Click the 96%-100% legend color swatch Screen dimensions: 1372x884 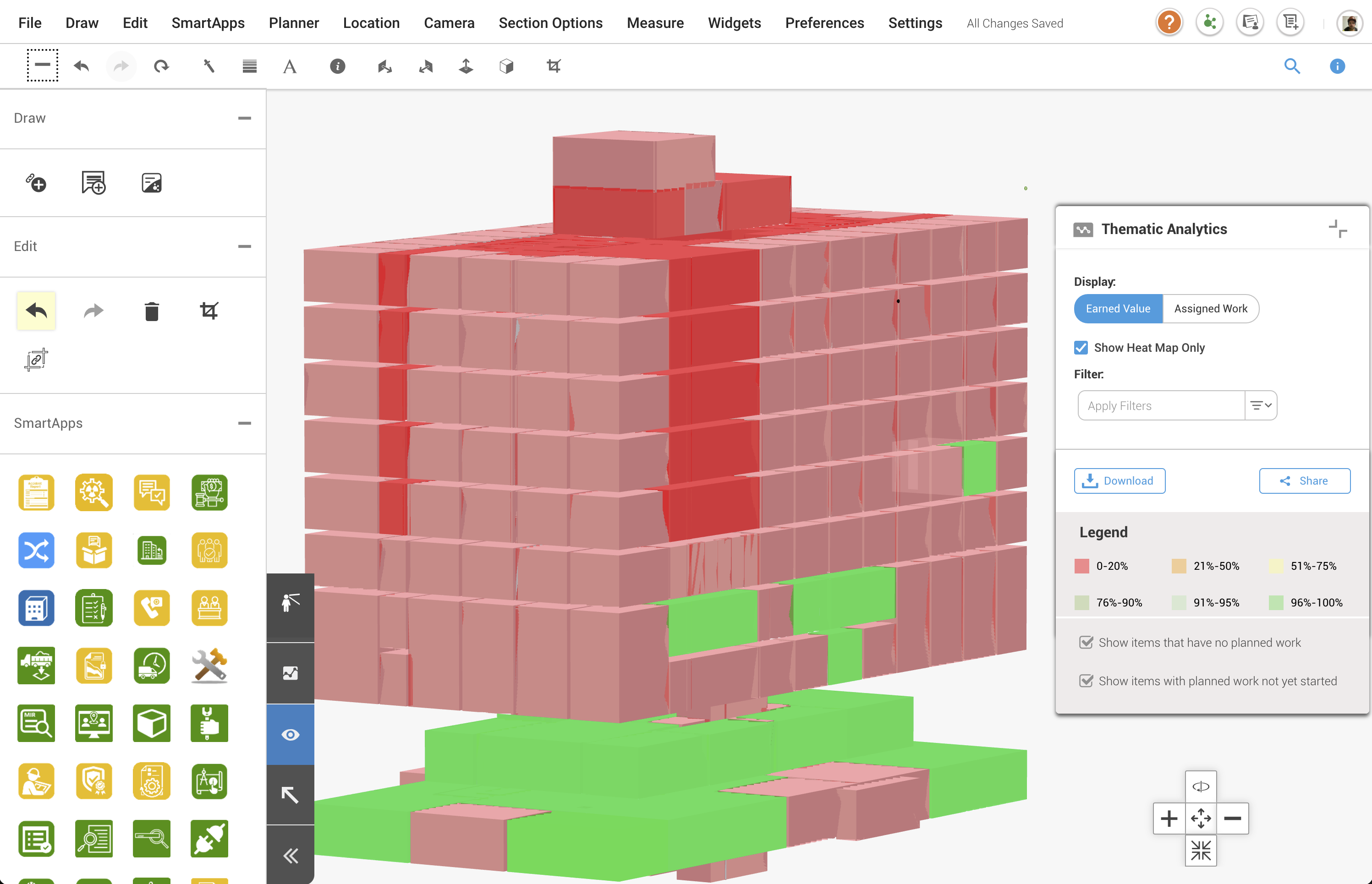(1275, 603)
